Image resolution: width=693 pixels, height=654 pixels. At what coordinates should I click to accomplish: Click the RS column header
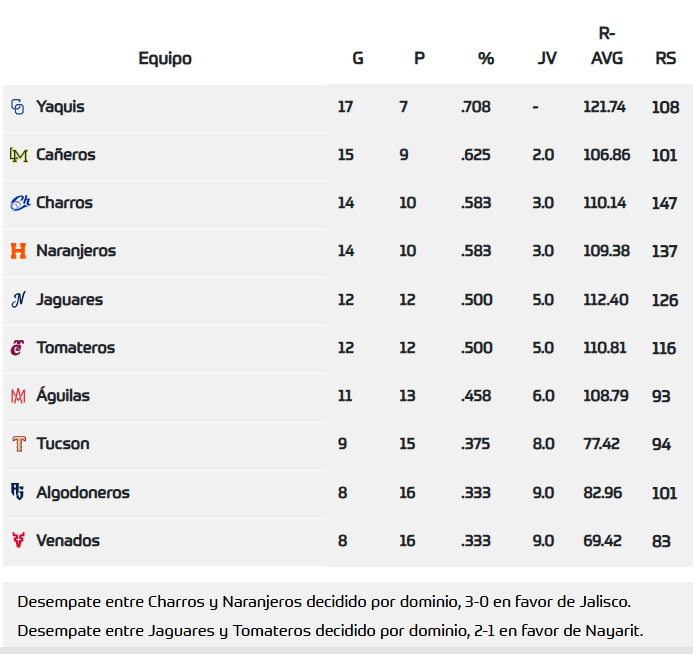click(665, 58)
